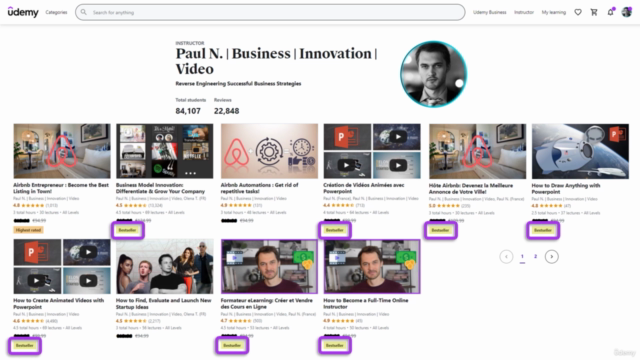Click tagline Reverse Engineering Successful Business Strategies
Screen dimensions: 640x360
pos(238,84)
